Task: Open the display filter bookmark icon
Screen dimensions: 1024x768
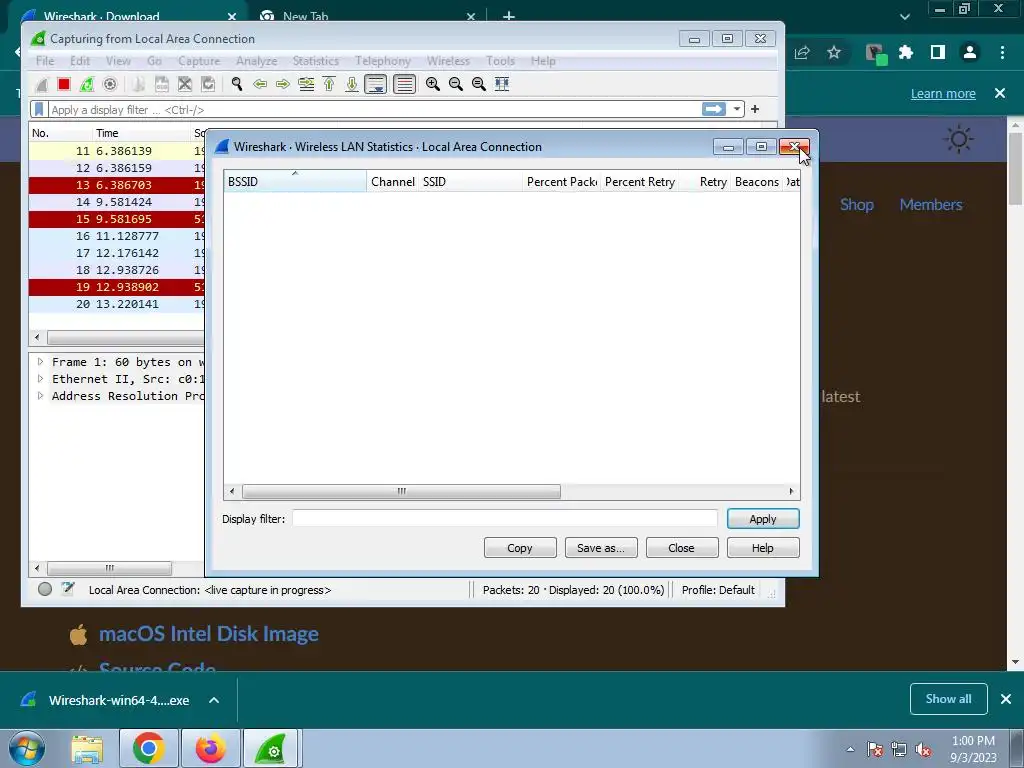Action: tap(39, 109)
